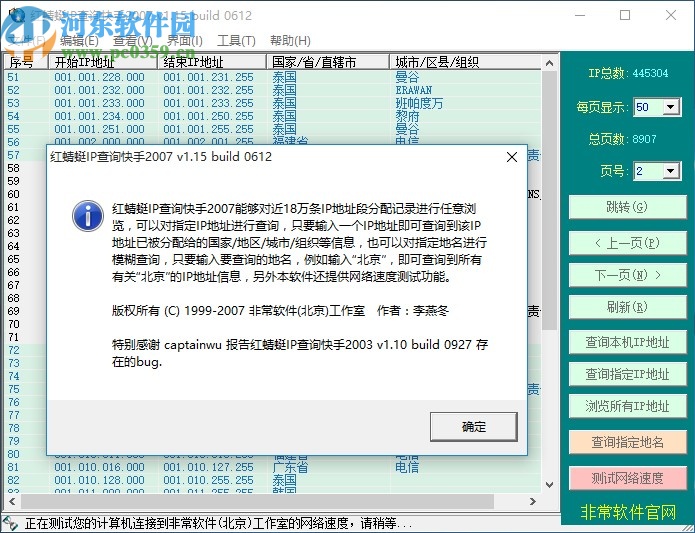Open the 帮助(H) menu

click(x=290, y=41)
